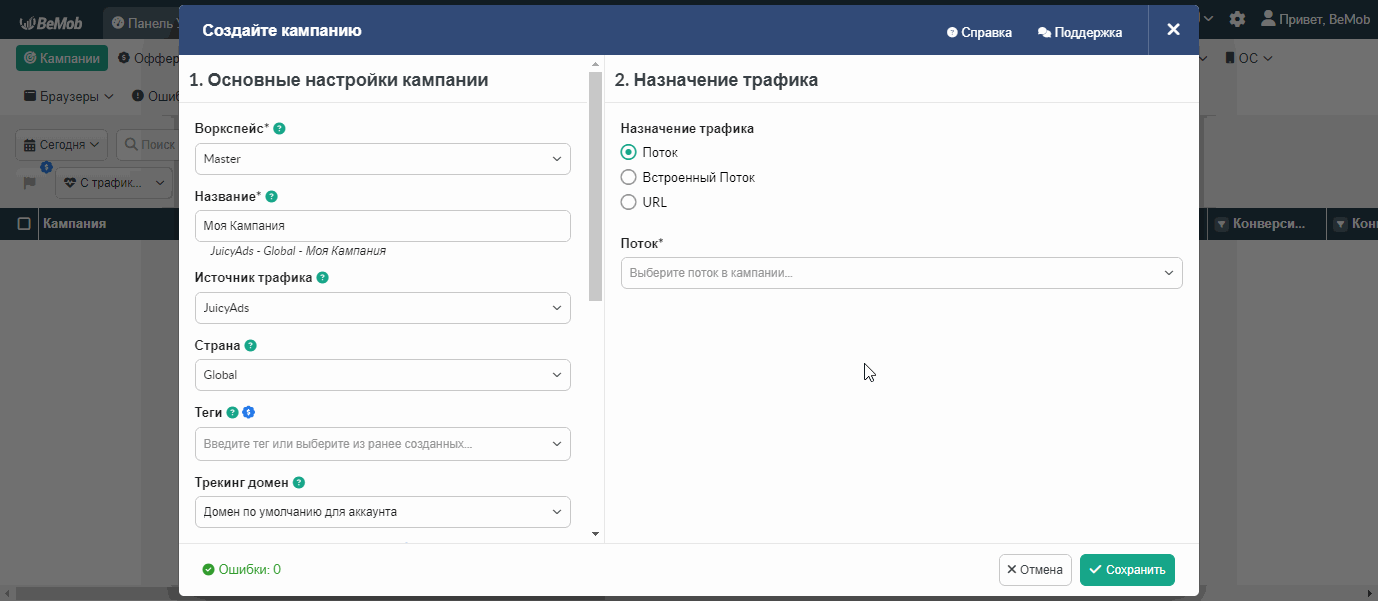
Task: Click help icon beside Страна label
Action: [x=251, y=346]
